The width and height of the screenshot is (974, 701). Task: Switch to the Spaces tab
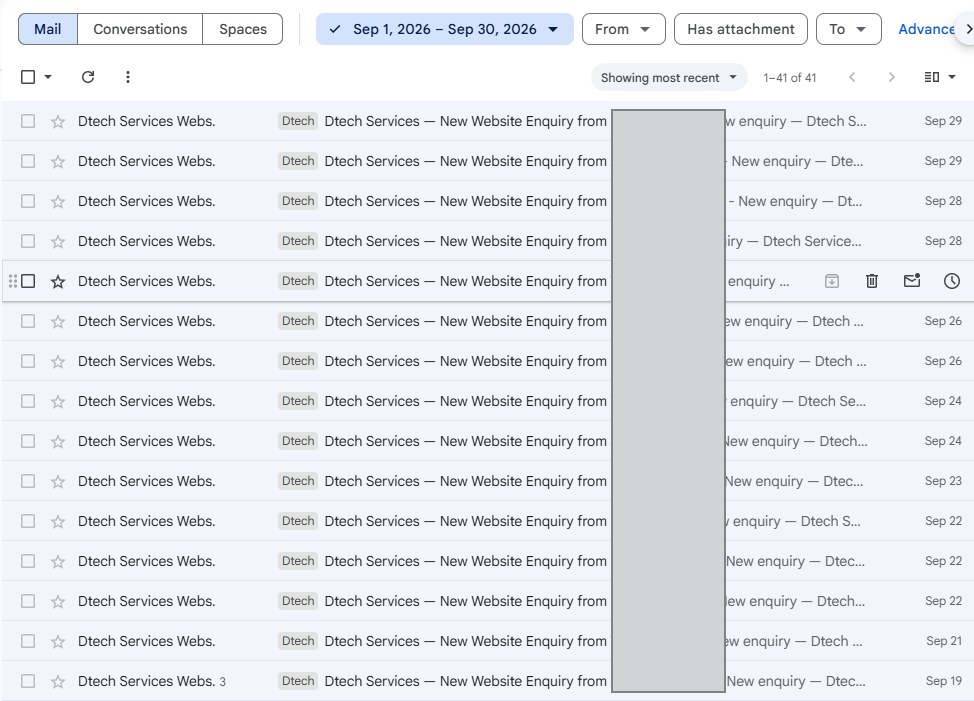243,29
